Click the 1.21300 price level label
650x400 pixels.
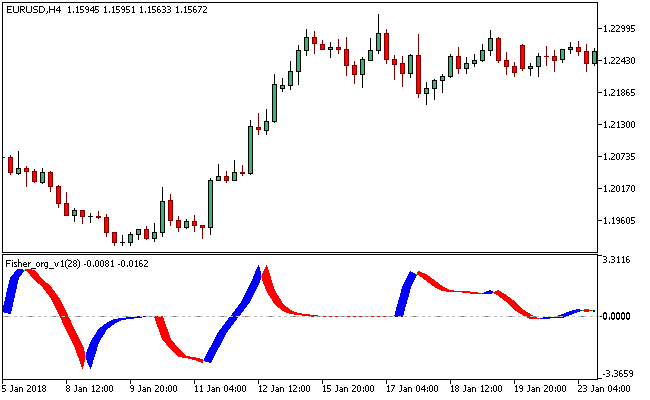pyautogui.click(x=621, y=125)
